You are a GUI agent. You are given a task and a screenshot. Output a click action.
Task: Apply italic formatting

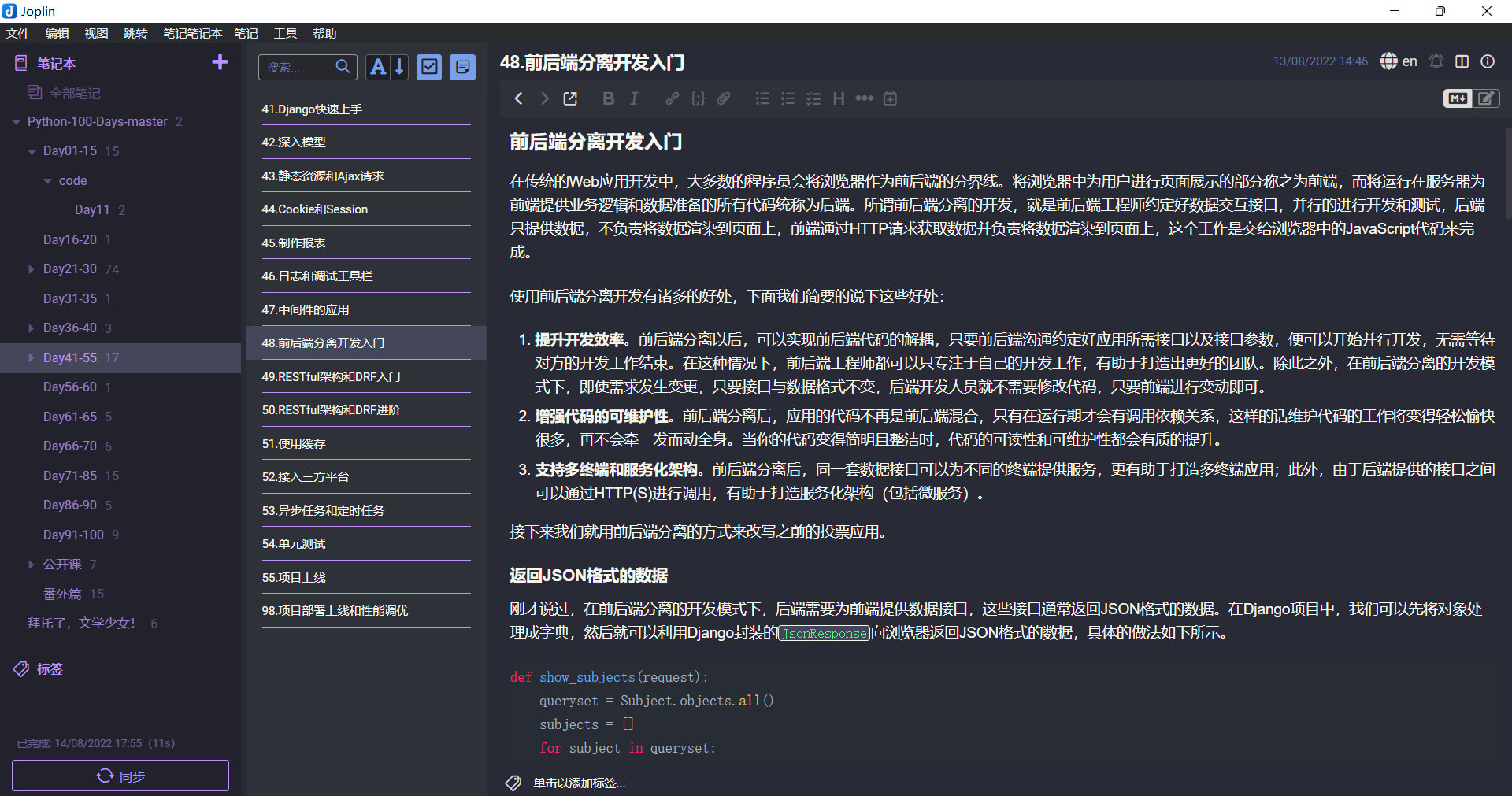click(634, 98)
